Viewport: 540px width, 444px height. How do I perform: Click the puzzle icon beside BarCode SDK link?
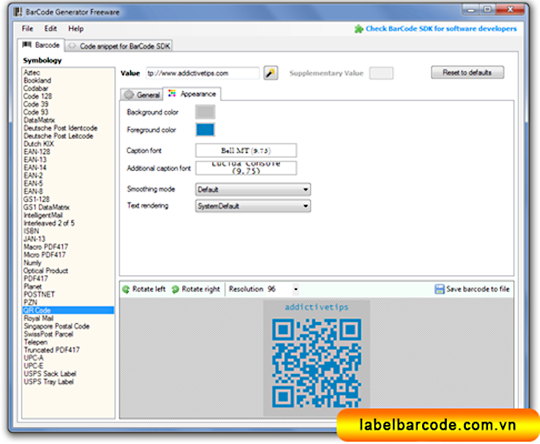pyautogui.click(x=359, y=29)
